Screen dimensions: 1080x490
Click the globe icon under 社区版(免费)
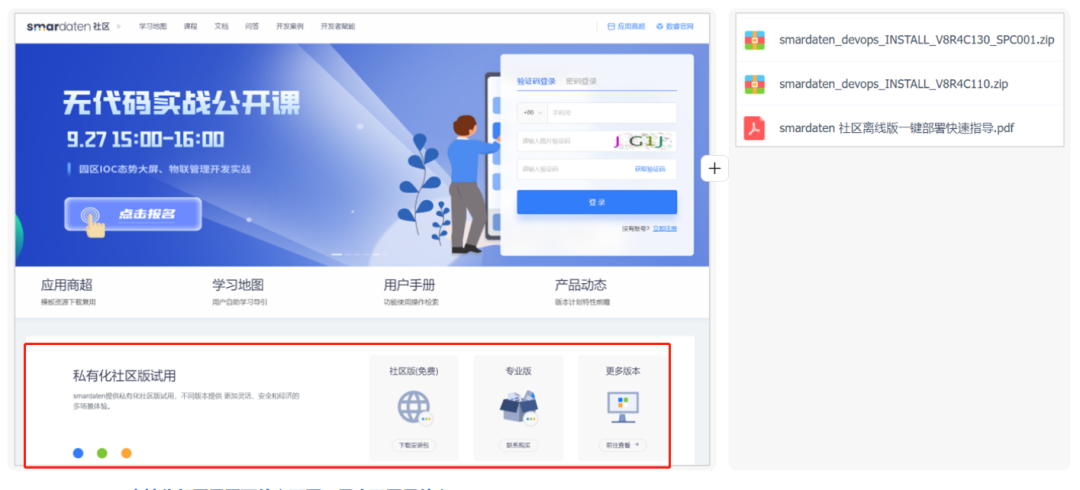[414, 407]
